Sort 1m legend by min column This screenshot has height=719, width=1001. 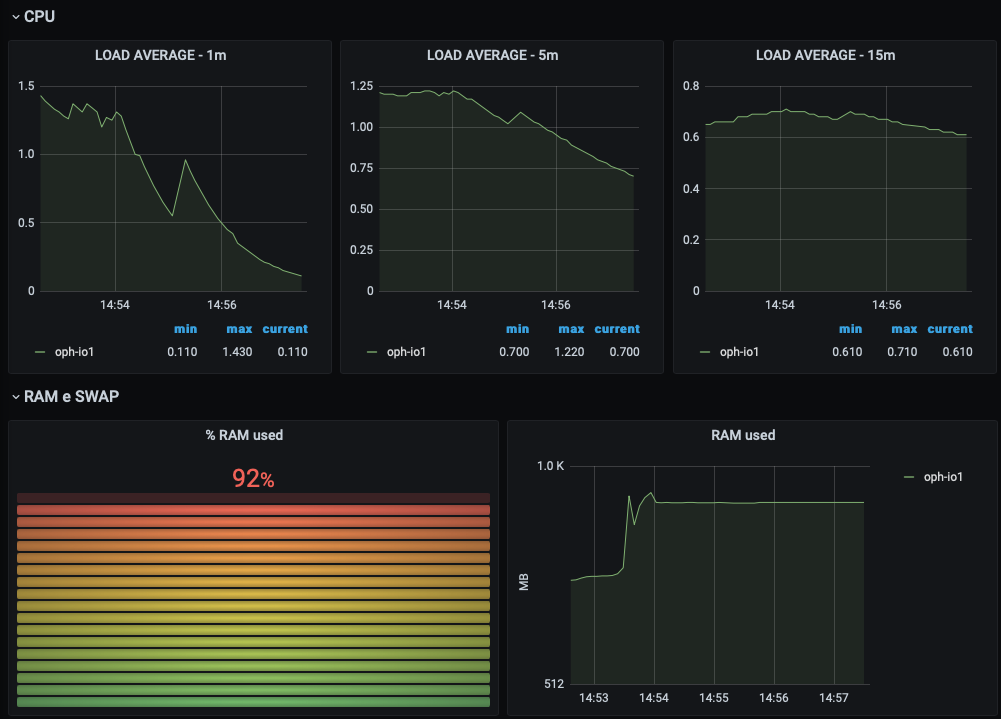click(x=185, y=328)
